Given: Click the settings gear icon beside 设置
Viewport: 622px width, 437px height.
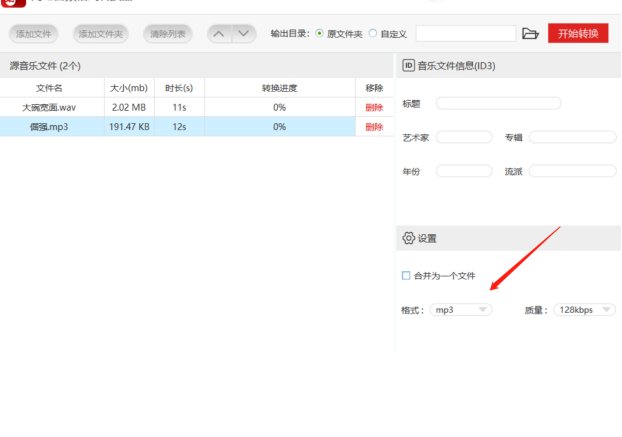Looking at the screenshot, I should coord(408,238).
